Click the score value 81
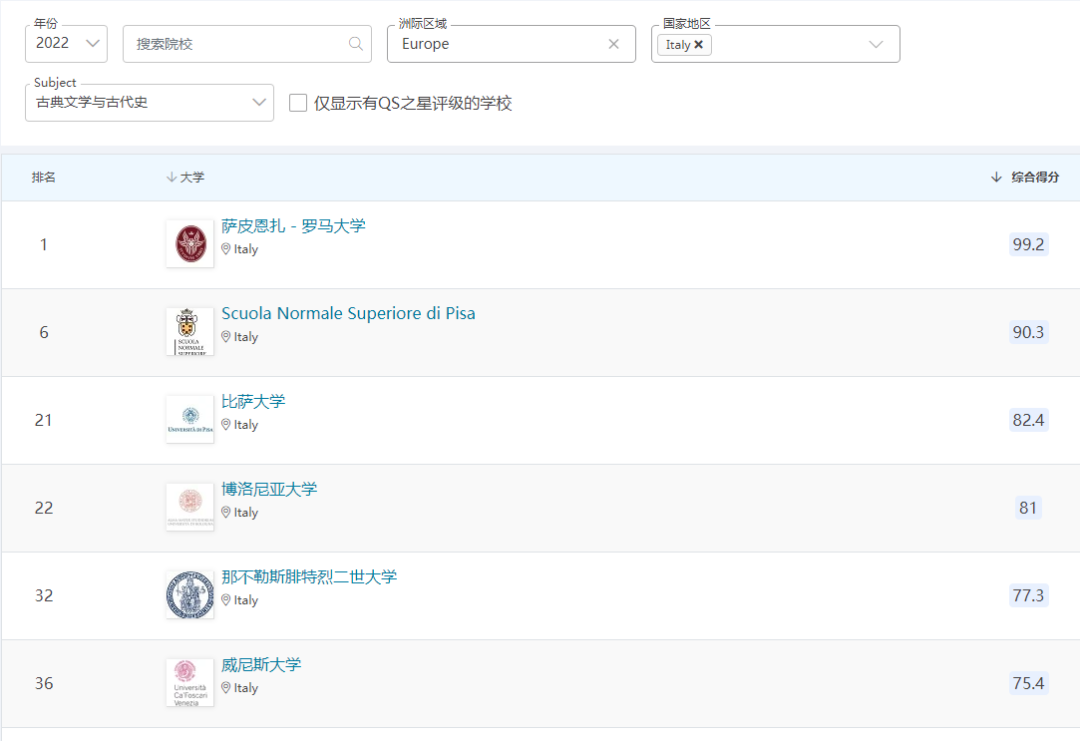 tap(1028, 508)
